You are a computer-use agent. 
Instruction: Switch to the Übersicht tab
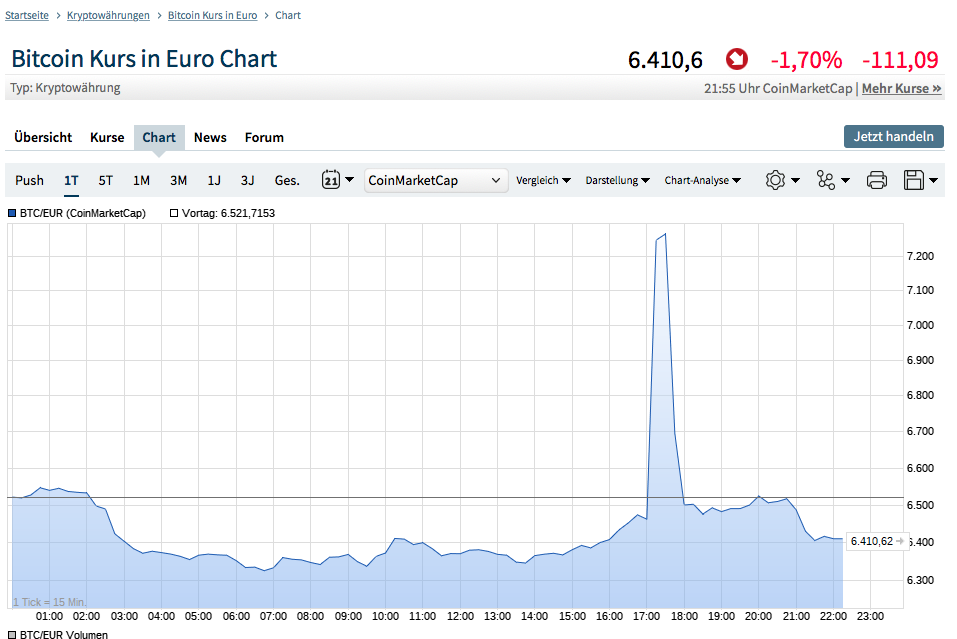43,137
